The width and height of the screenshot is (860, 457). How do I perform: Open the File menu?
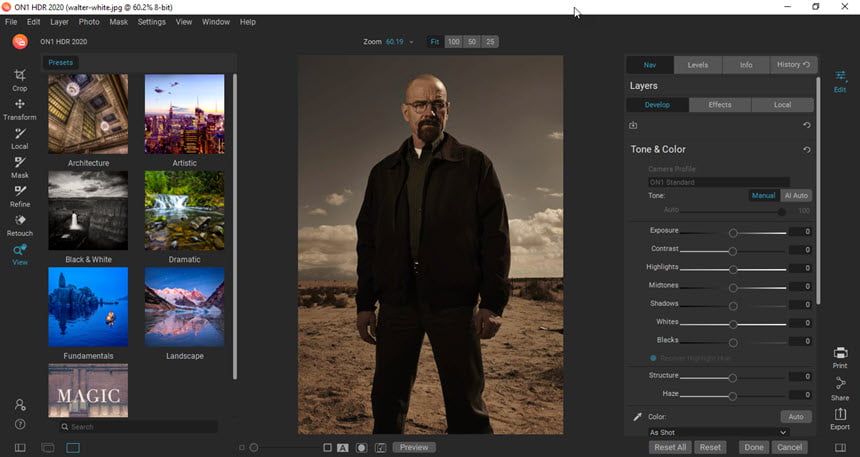(x=11, y=22)
